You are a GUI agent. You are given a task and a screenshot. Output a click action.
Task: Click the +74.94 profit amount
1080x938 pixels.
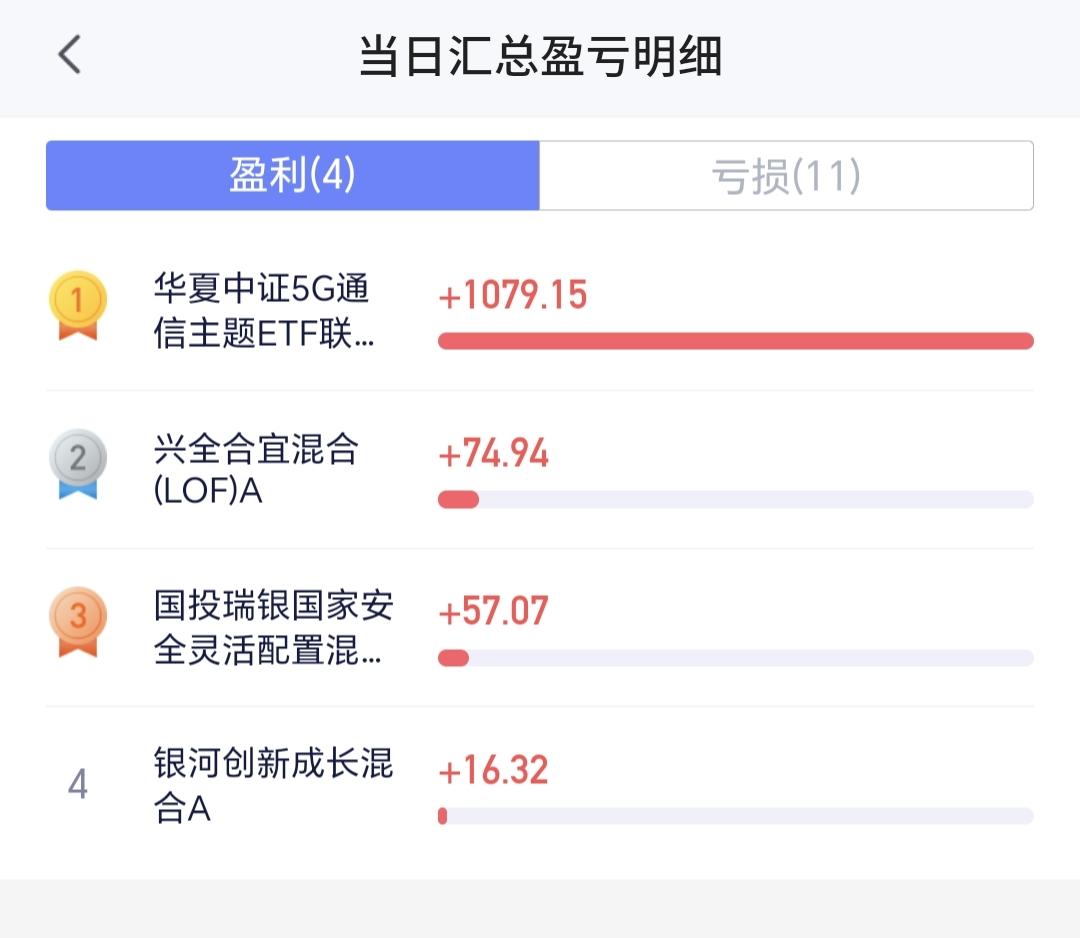click(x=494, y=454)
